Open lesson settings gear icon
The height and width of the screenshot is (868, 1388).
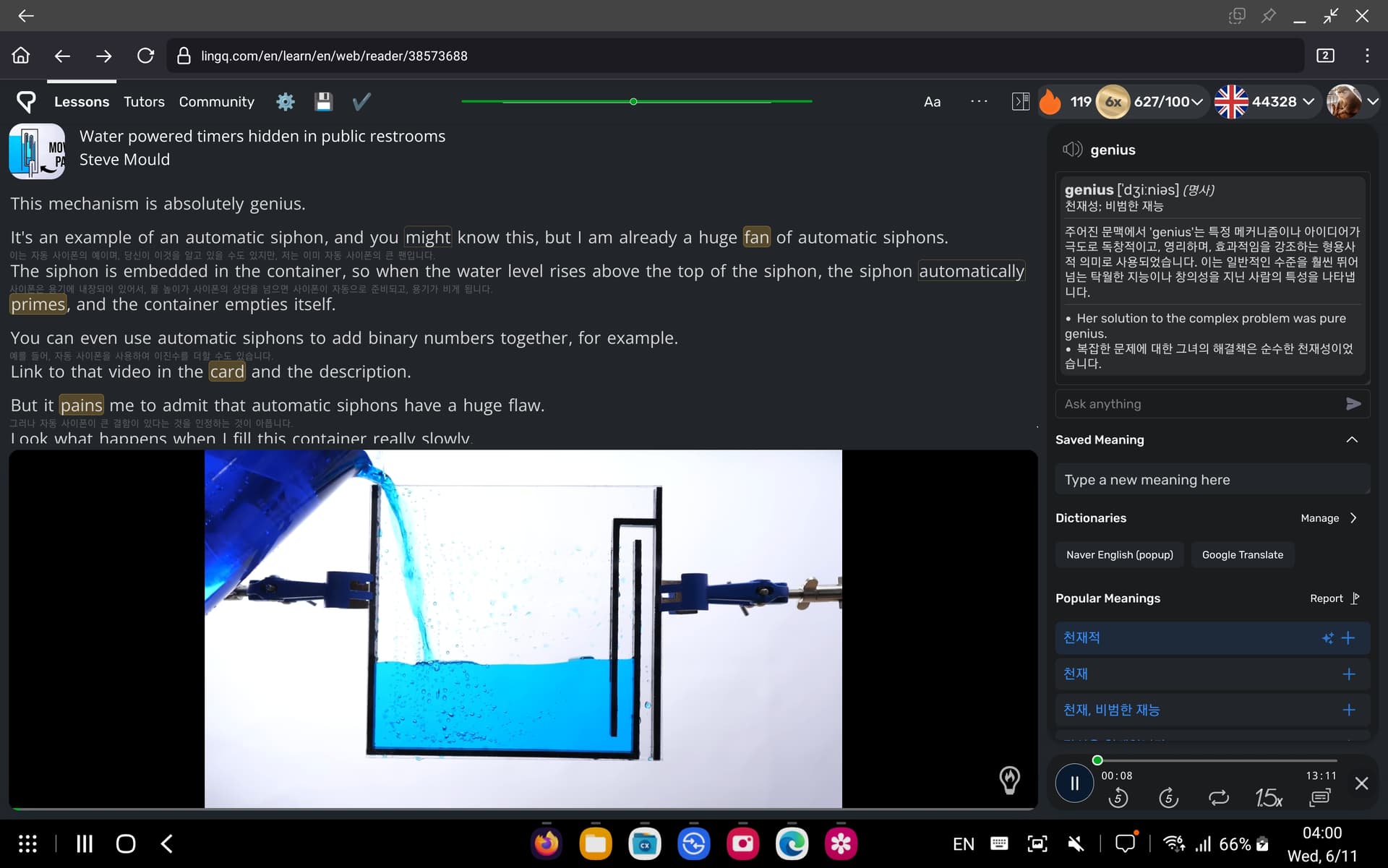coord(286,102)
